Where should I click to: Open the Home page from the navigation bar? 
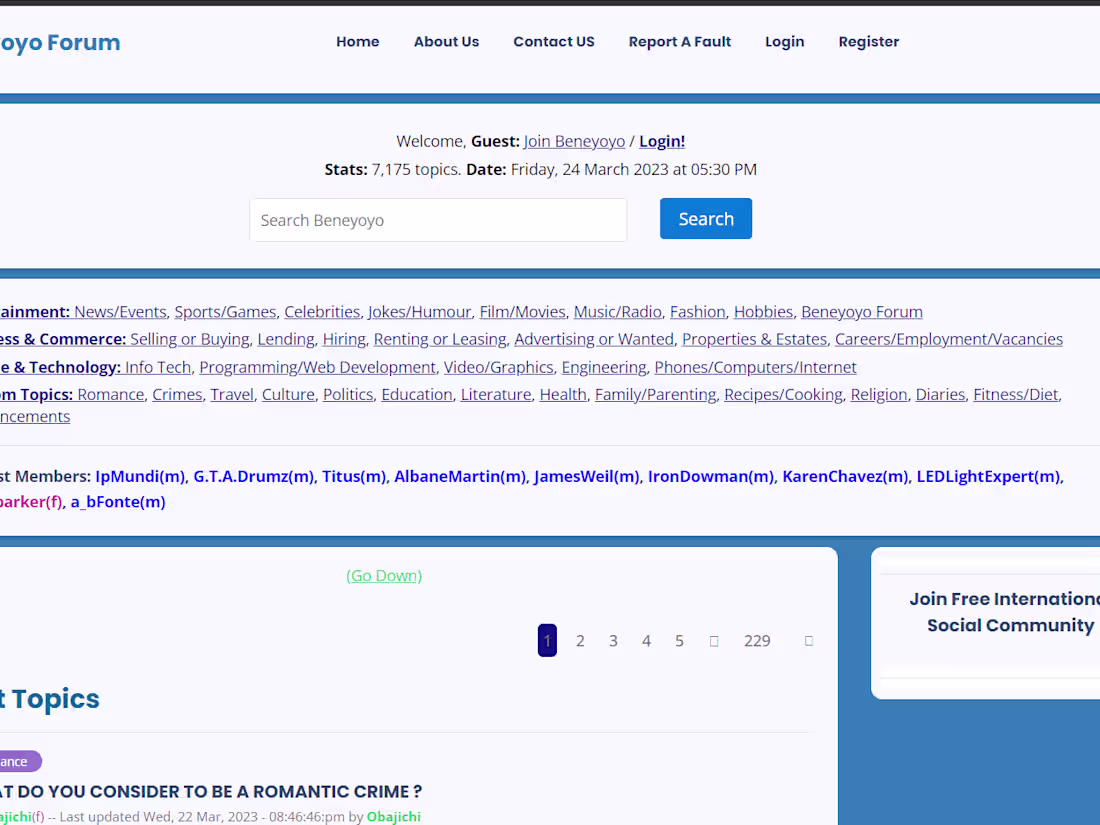click(357, 41)
